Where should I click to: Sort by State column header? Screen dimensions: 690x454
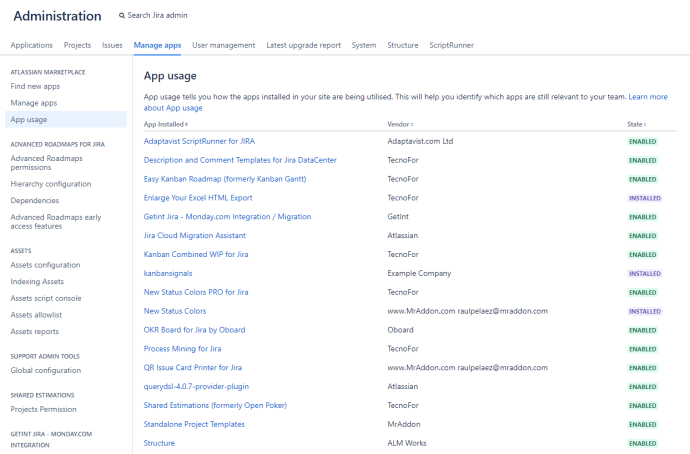(x=636, y=124)
